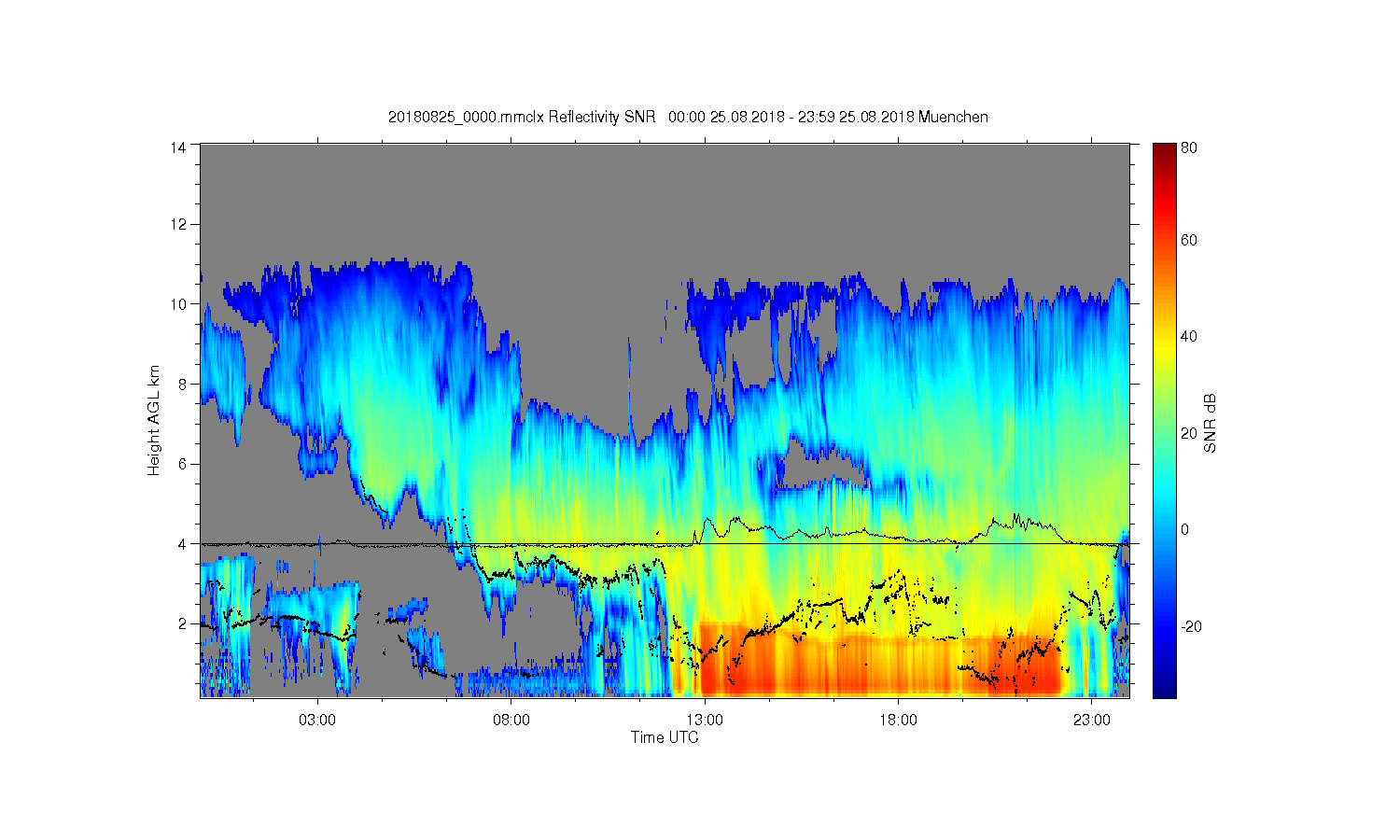This screenshot has width=1400, height=840.
Task: Select the "SNR dB" colorbar label
Action: coord(1211,423)
